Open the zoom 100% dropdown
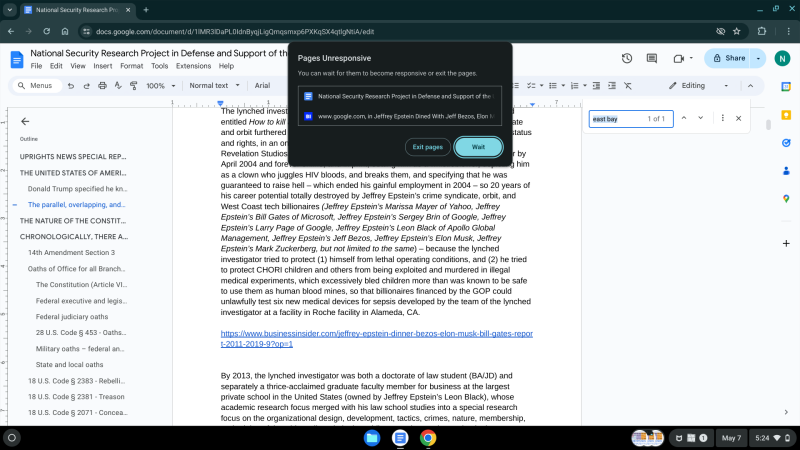This screenshot has height=450, width=800. click(x=160, y=86)
